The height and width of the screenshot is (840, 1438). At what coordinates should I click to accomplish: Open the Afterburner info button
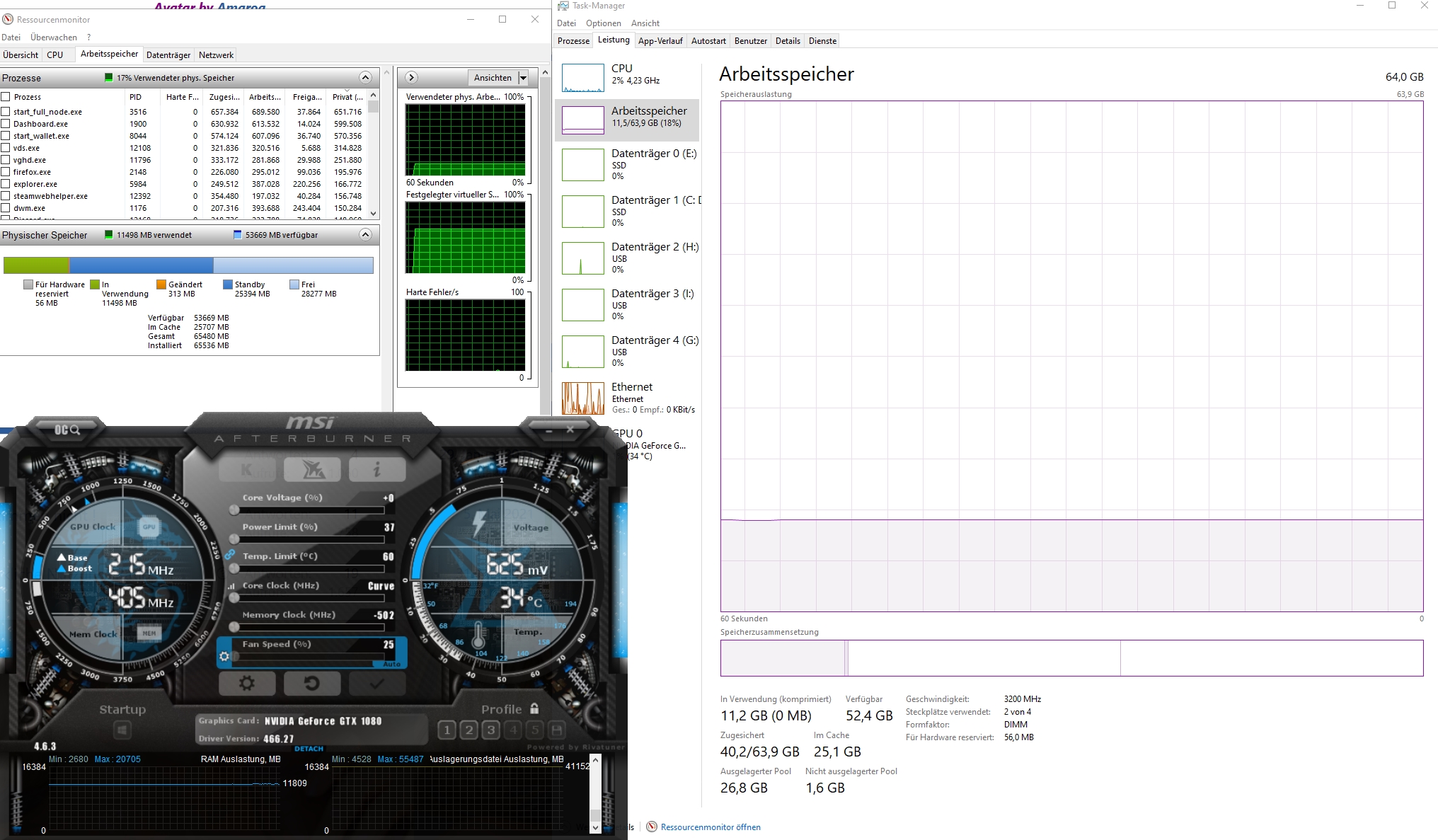pyautogui.click(x=376, y=468)
